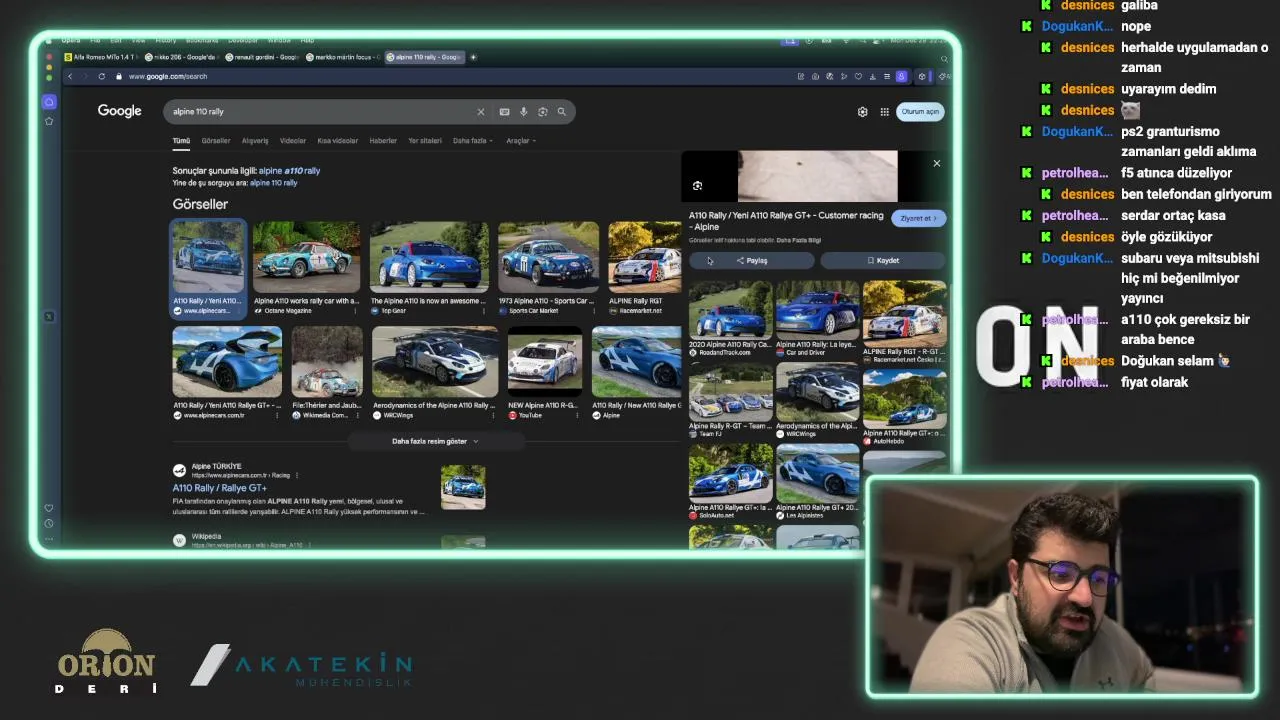Click the Kaydet save button
The image size is (1280, 720).
883,260
